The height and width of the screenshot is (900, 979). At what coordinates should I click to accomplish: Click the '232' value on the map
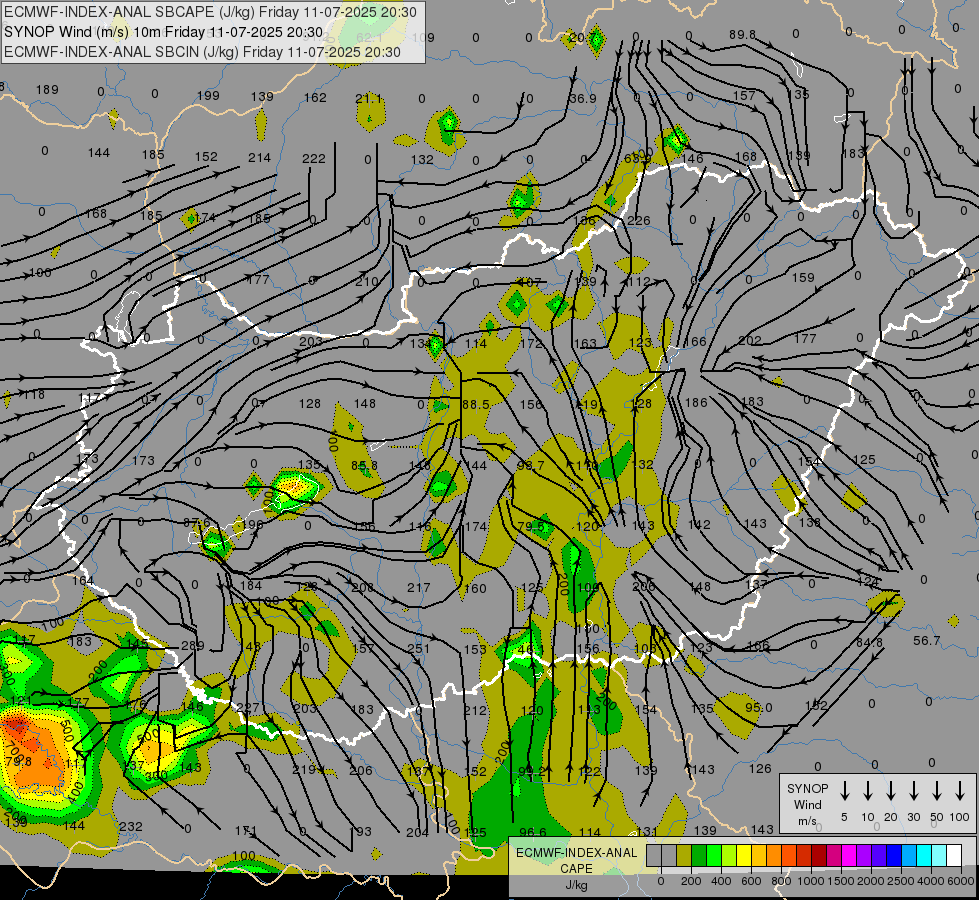(130, 826)
